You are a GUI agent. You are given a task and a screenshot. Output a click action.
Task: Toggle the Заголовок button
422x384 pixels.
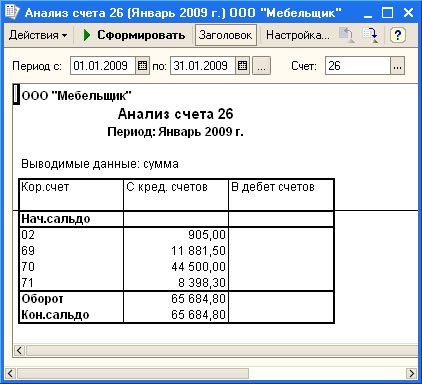coord(225,35)
